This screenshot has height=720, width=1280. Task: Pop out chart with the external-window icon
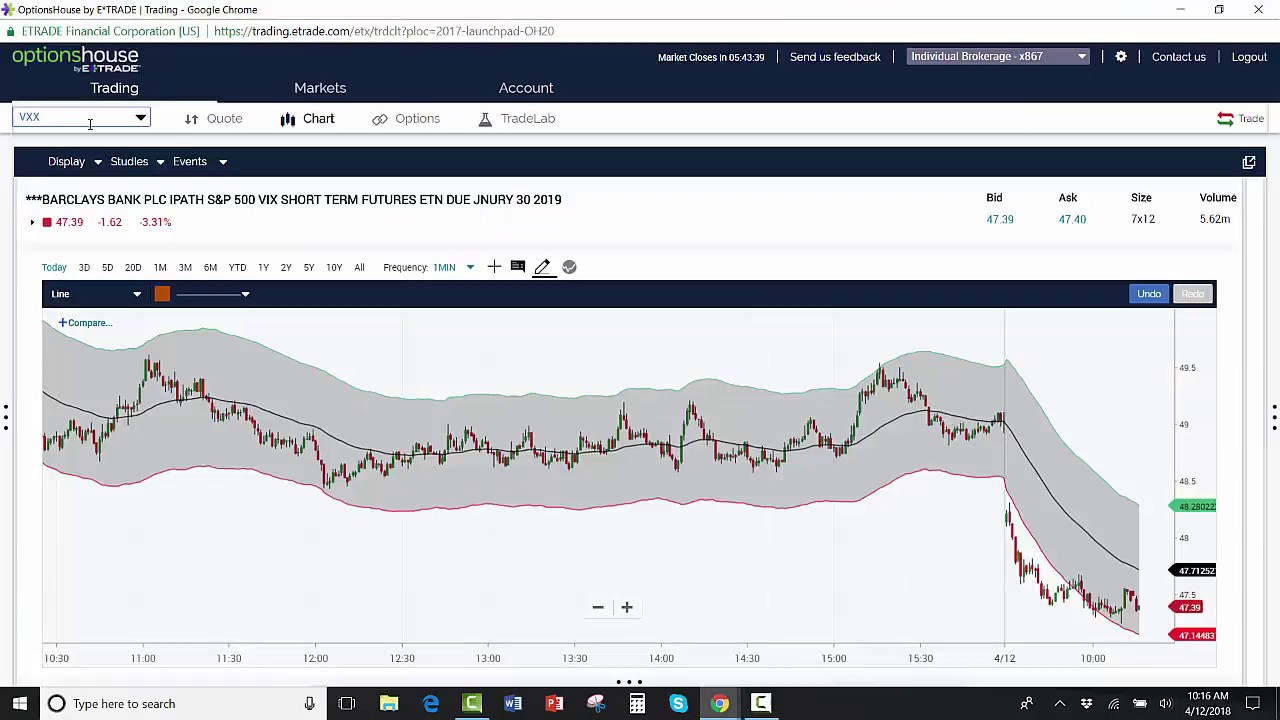pos(1249,162)
